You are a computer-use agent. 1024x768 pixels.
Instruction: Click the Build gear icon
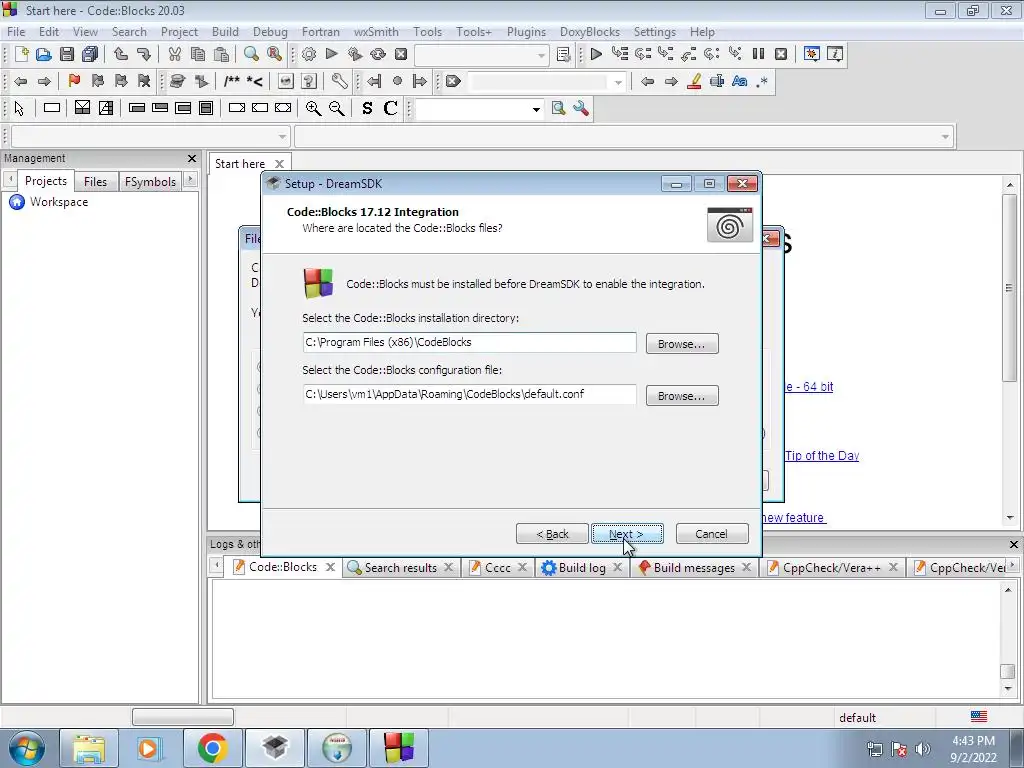coord(309,54)
